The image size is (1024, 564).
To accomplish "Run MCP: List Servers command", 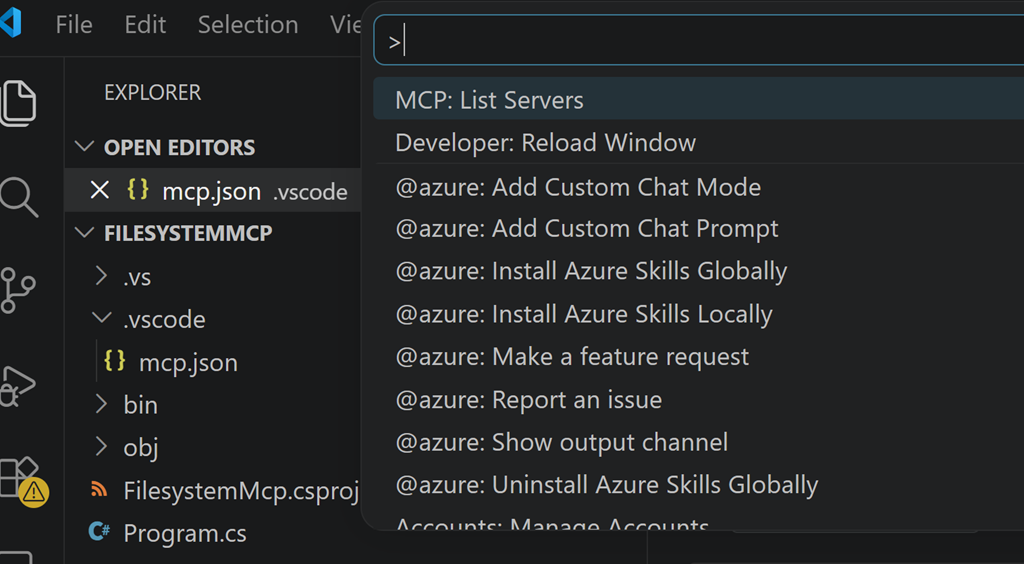I will pyautogui.click(x=489, y=100).
